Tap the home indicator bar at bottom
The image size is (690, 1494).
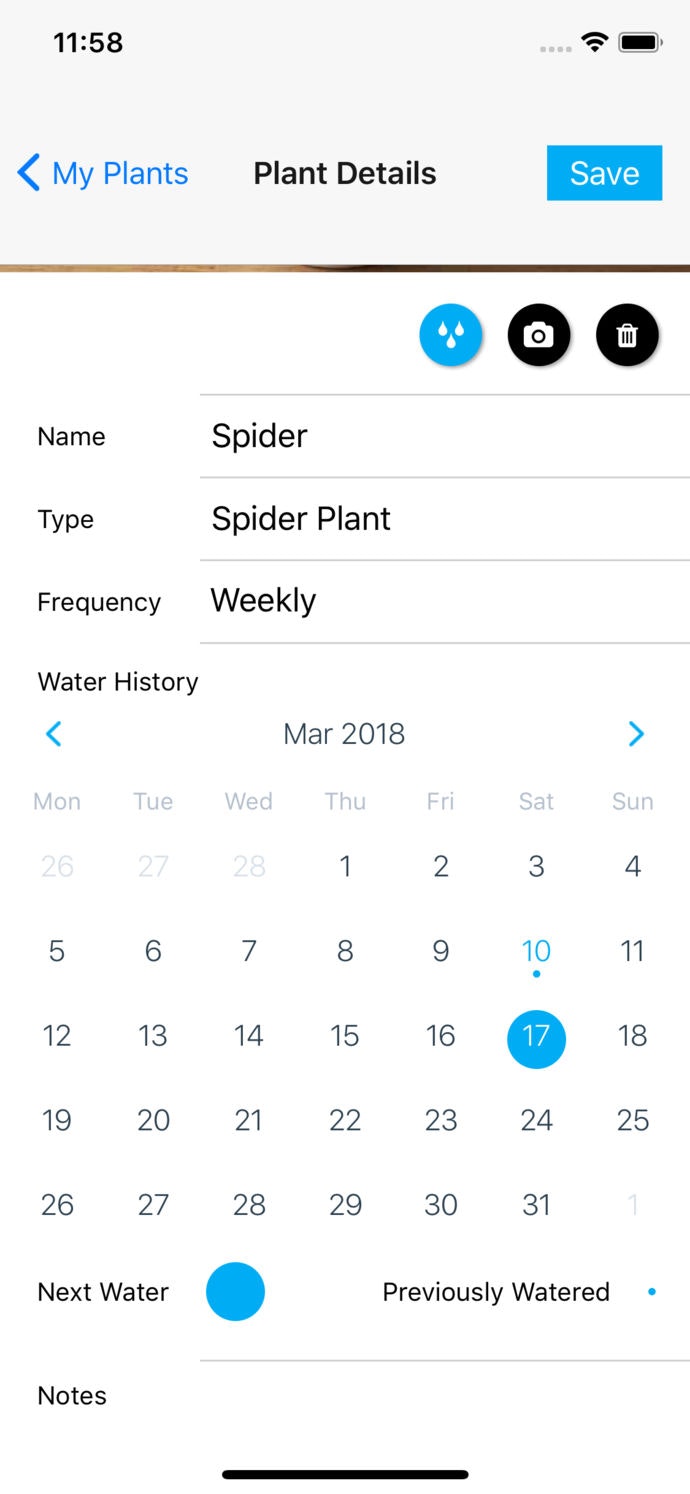pyautogui.click(x=345, y=1474)
